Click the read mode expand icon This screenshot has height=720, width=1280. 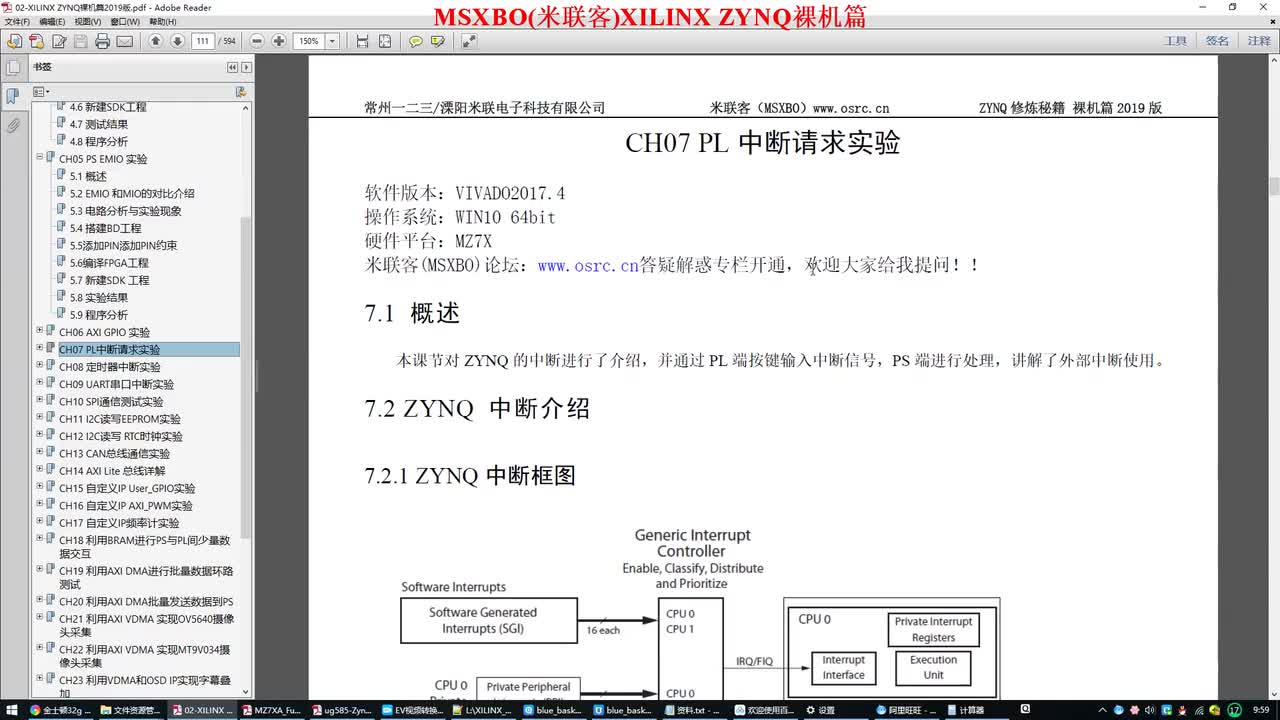click(468, 41)
